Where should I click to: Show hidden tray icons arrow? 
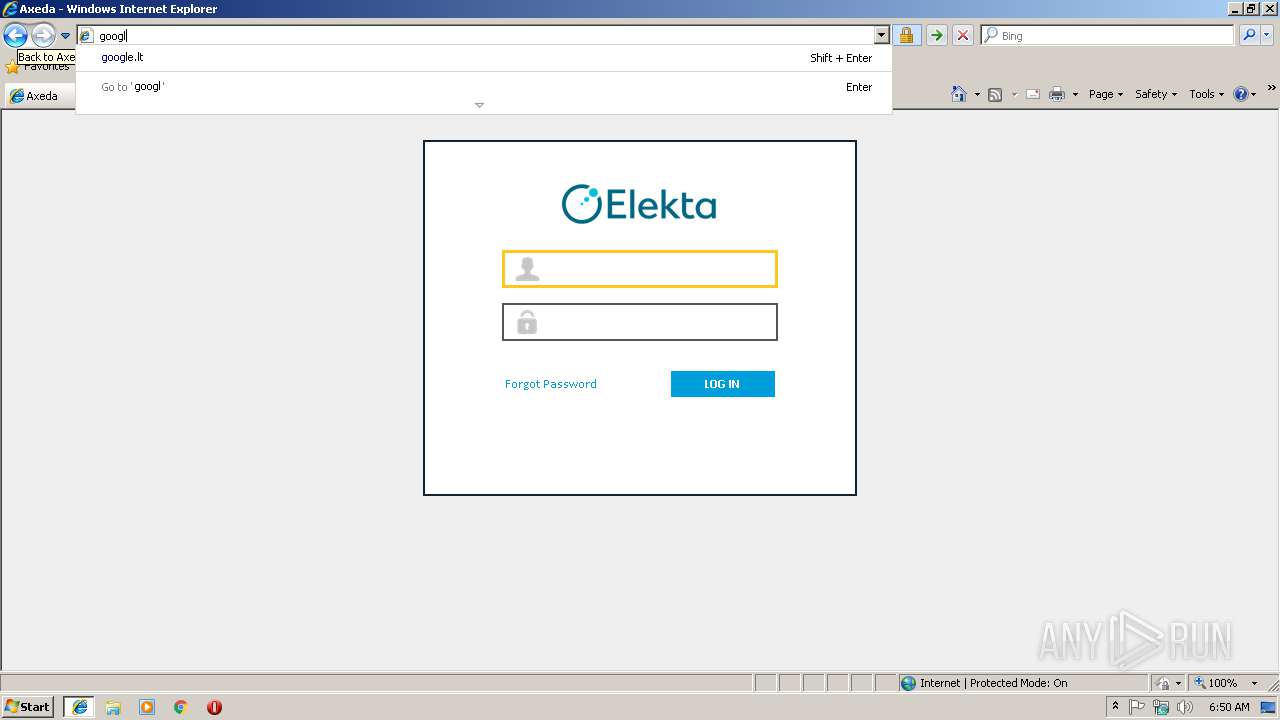pyautogui.click(x=1115, y=707)
